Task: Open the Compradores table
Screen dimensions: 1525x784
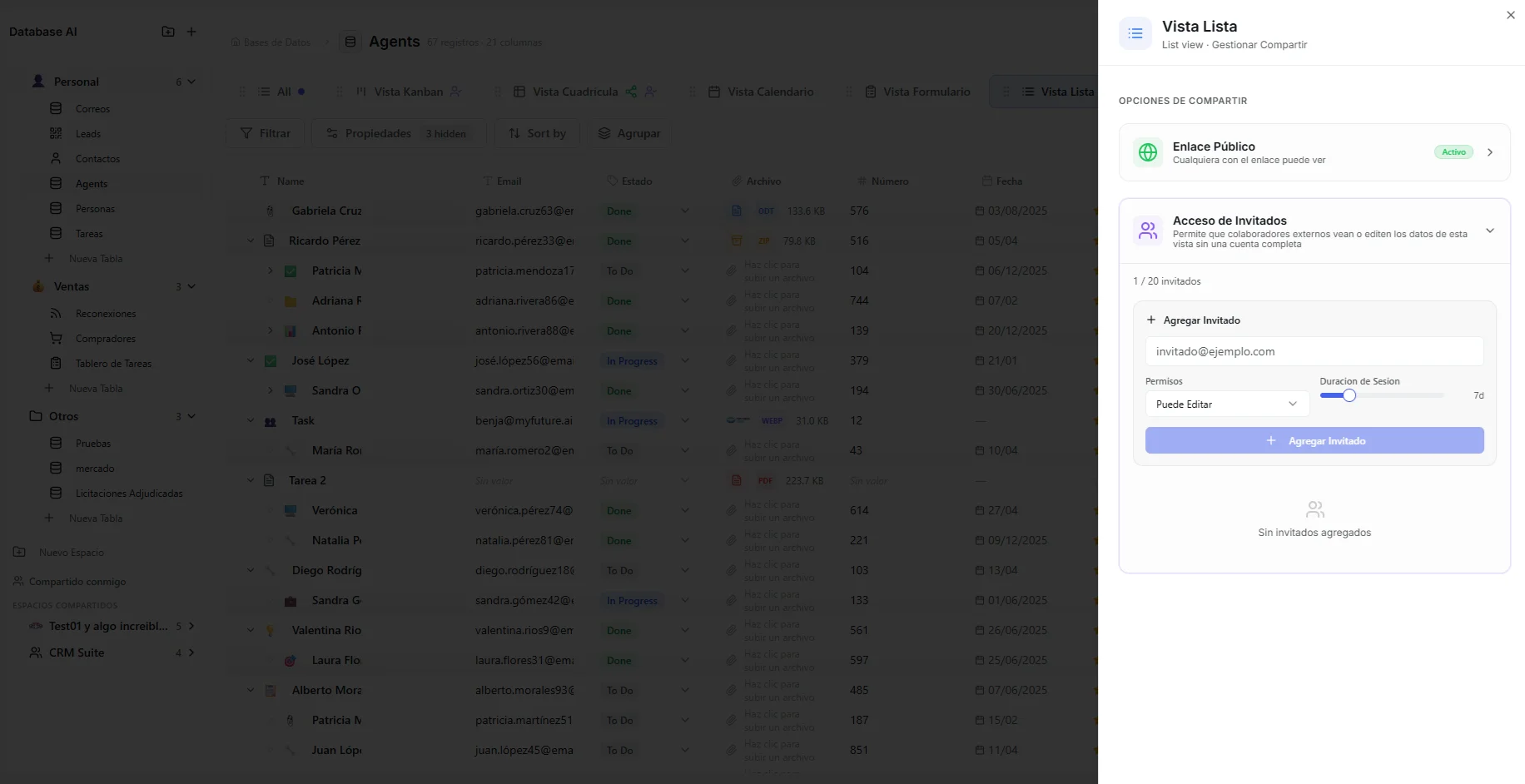Action: (x=106, y=339)
